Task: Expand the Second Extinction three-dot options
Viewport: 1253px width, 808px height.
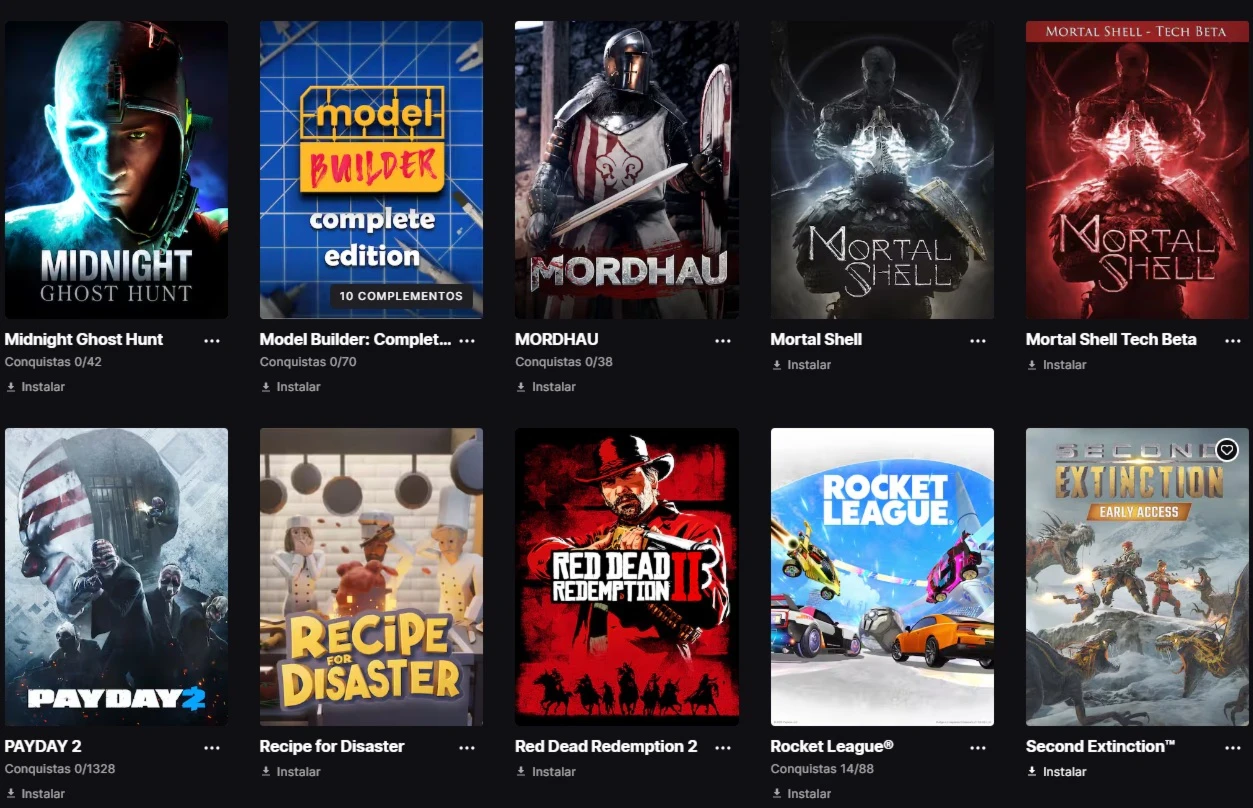Action: pyautogui.click(x=1233, y=748)
